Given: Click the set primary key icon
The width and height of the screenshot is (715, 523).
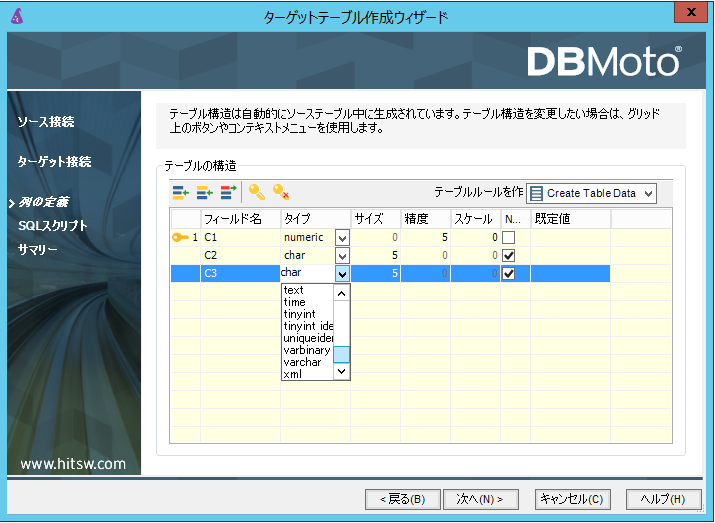Looking at the screenshot, I should 257,192.
